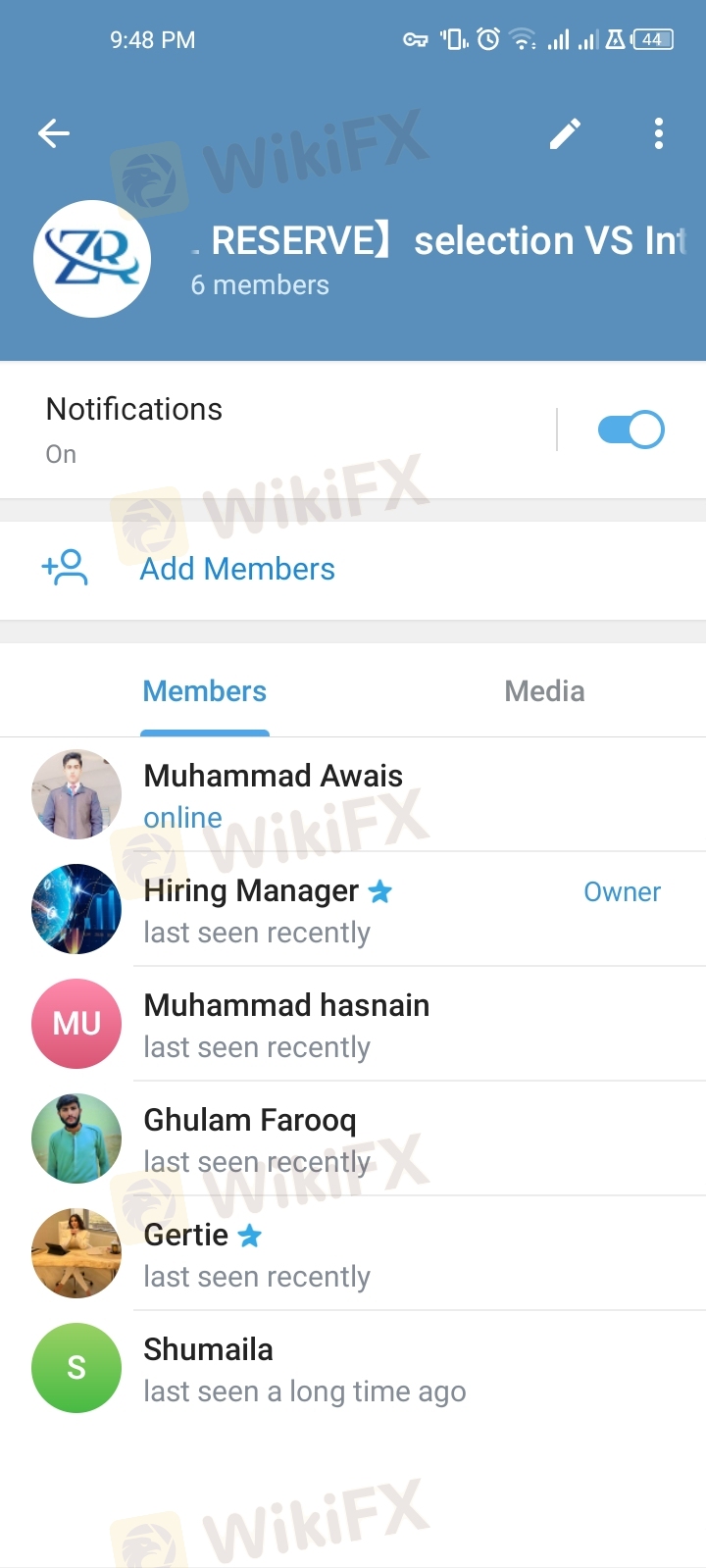Open the three-dot overflow menu
This screenshot has width=706, height=1568.
click(x=659, y=133)
